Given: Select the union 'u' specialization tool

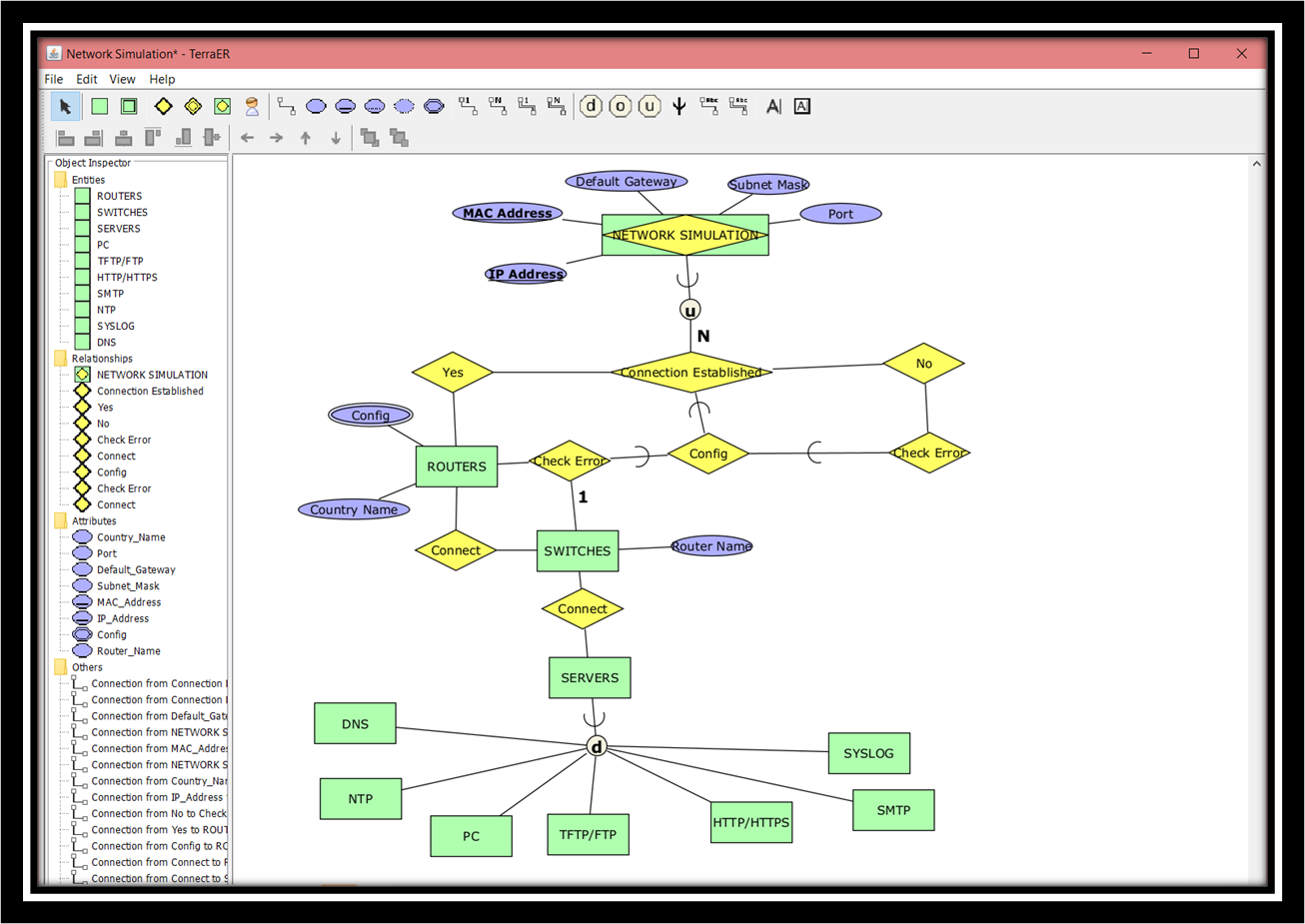Looking at the screenshot, I should pyautogui.click(x=651, y=106).
